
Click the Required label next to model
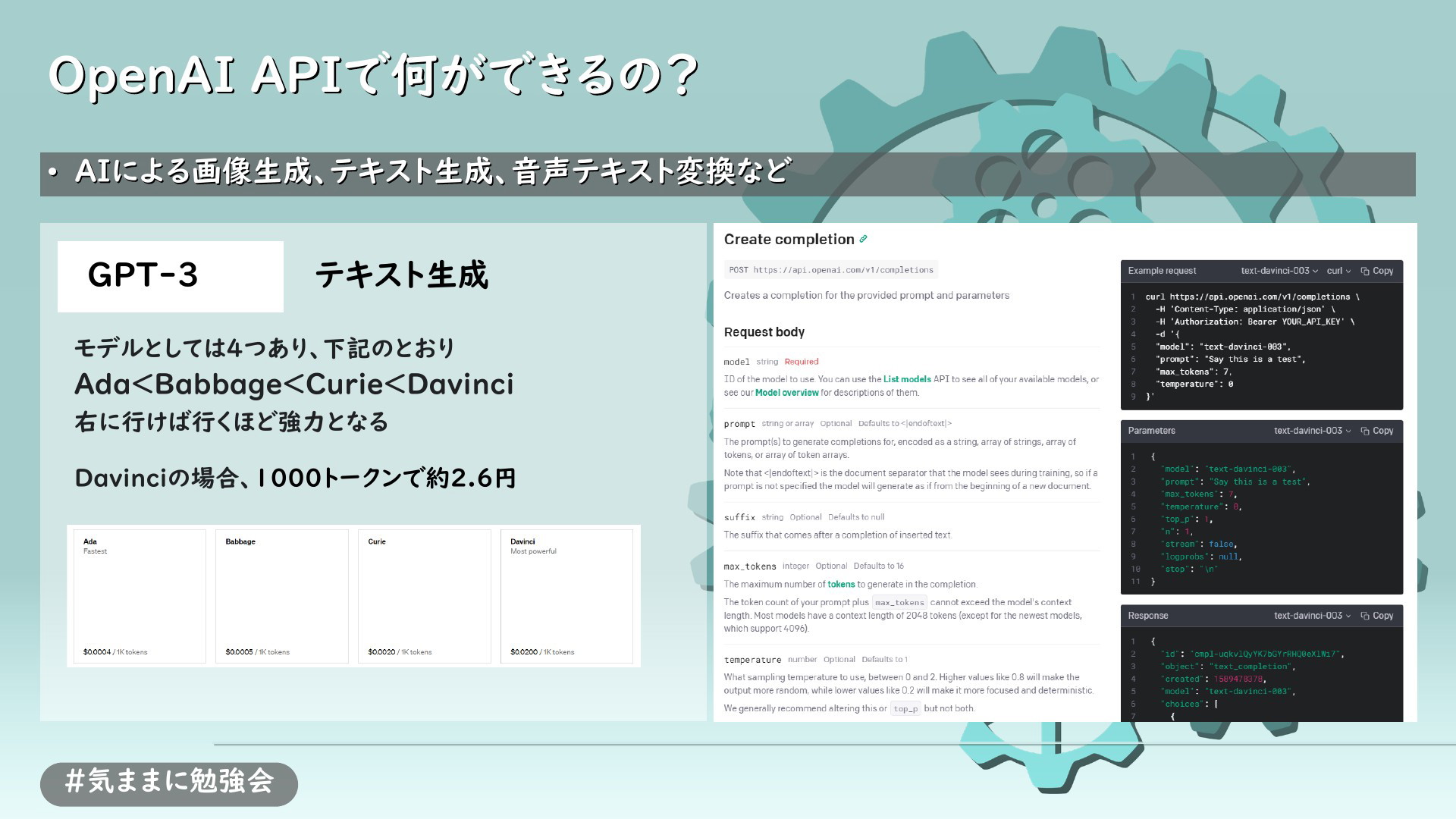click(802, 362)
